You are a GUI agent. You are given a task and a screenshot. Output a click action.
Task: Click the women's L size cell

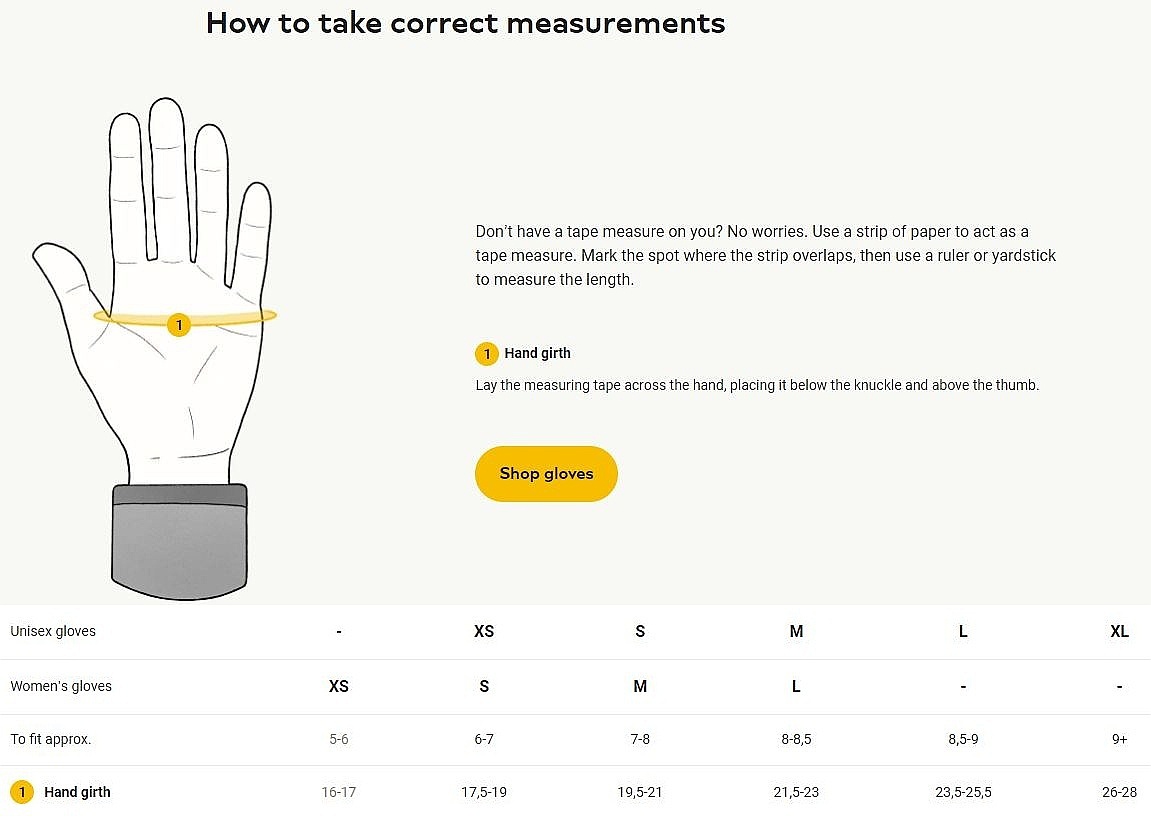[796, 687]
